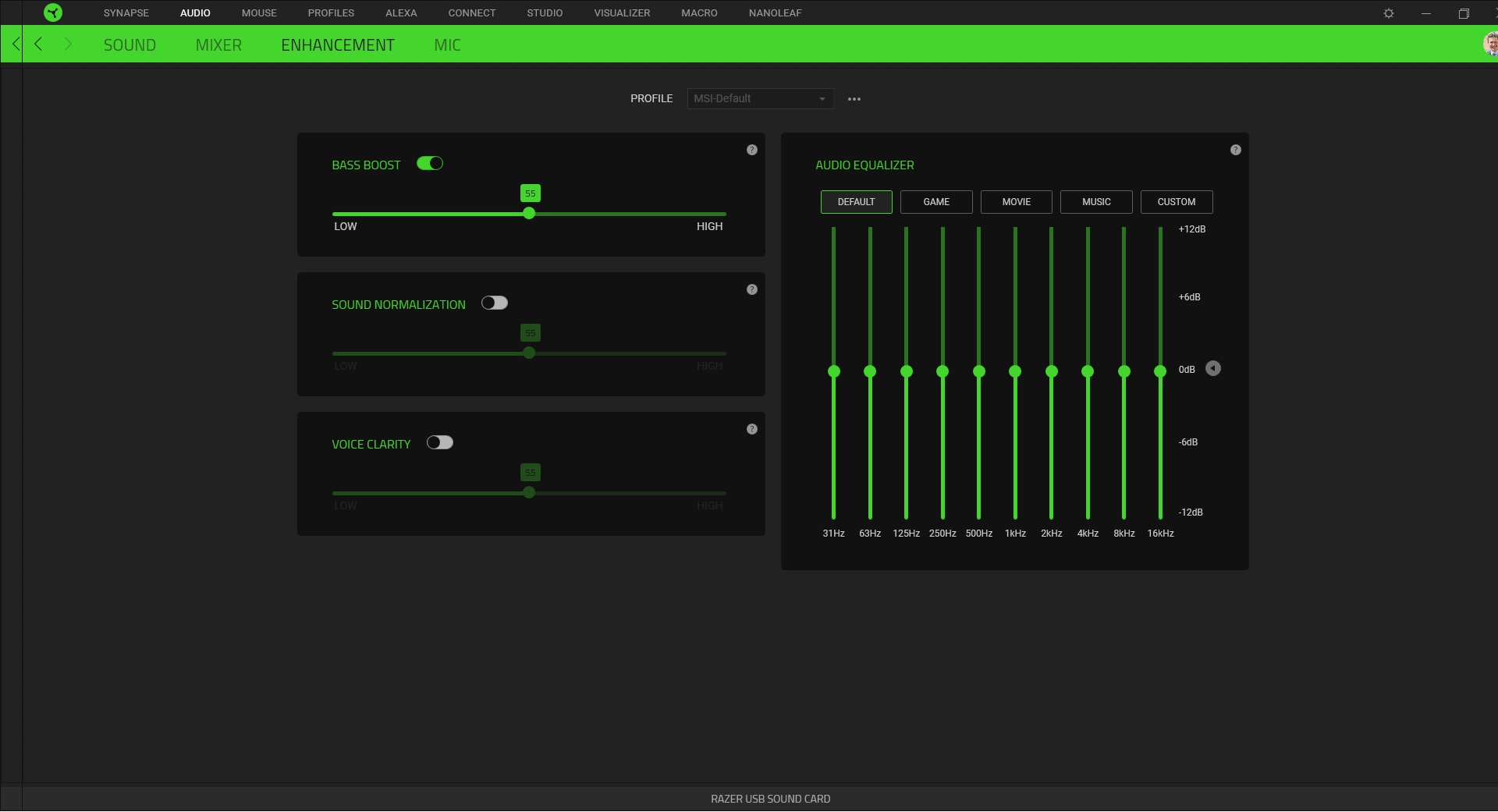Open profile options three-dot menu

pos(854,99)
